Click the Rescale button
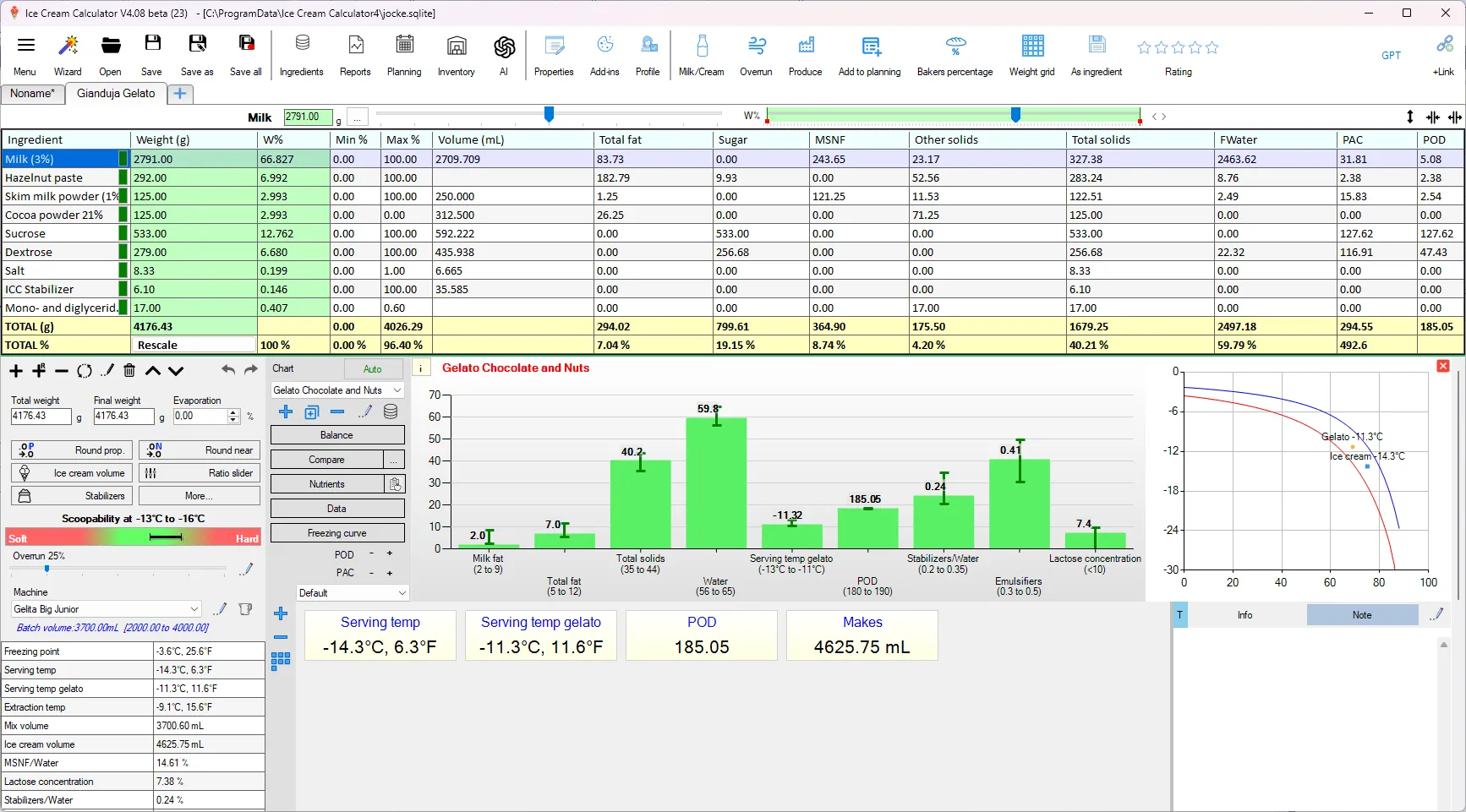Image resolution: width=1466 pixels, height=812 pixels. tap(194, 345)
